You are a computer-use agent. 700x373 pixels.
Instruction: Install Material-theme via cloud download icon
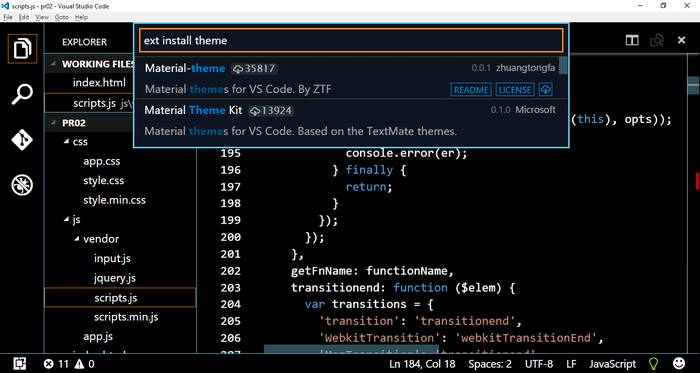tap(545, 89)
